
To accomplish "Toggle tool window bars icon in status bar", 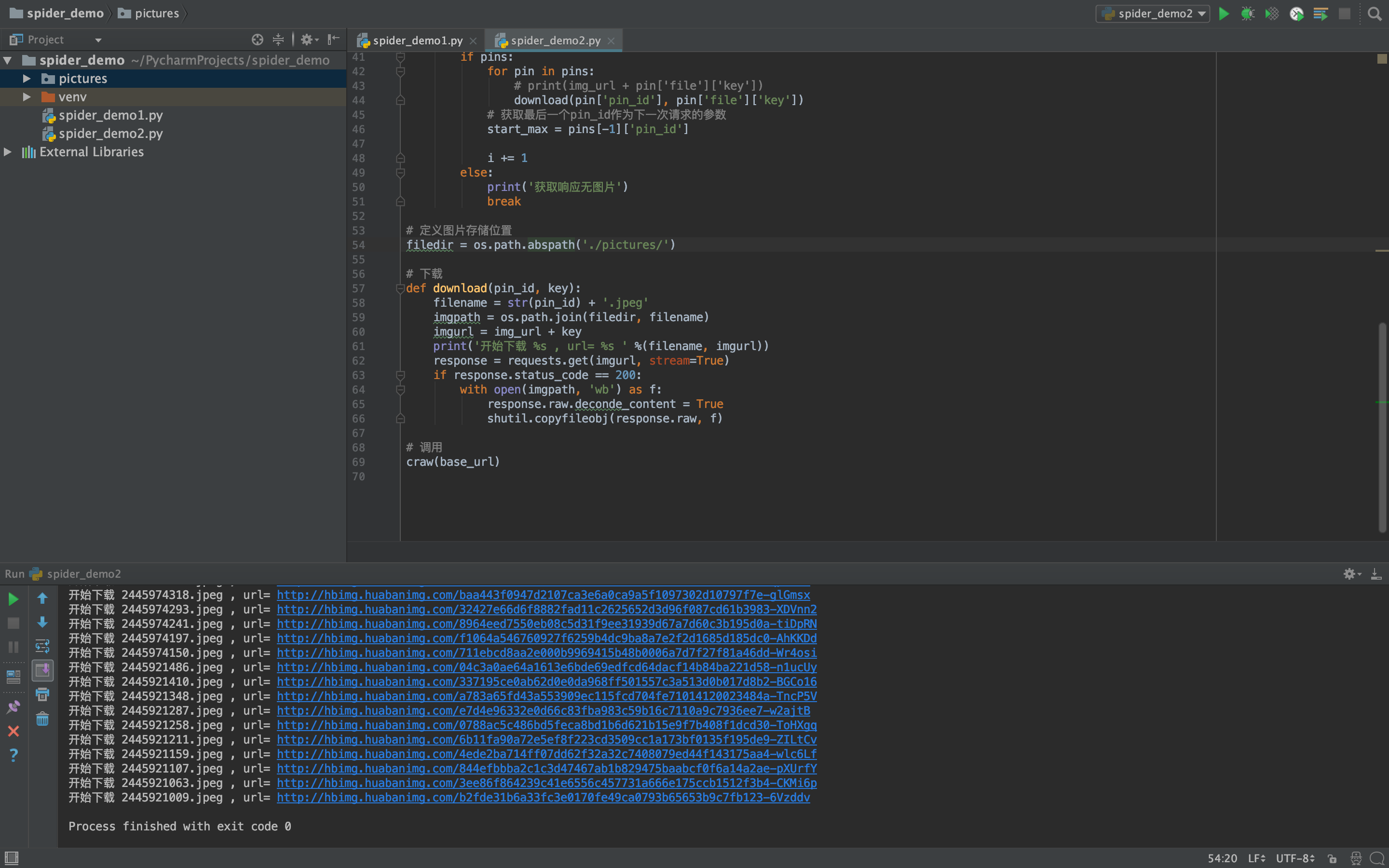I will (12, 858).
